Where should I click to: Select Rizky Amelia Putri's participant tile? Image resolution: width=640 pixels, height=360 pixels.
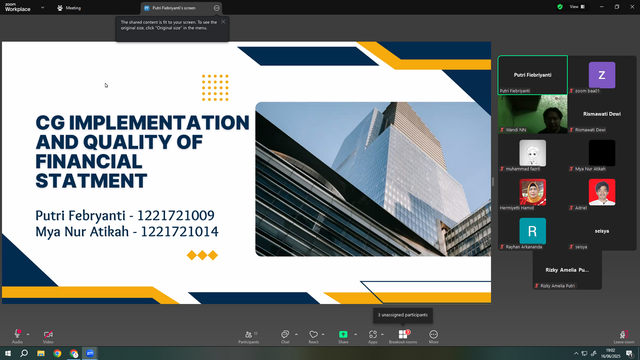[567, 270]
